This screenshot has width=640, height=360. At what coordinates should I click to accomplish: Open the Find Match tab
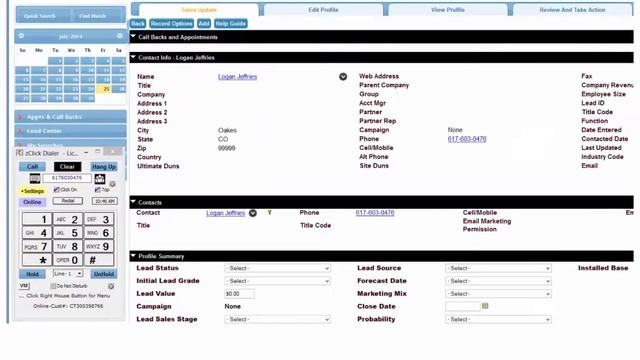tap(93, 16)
